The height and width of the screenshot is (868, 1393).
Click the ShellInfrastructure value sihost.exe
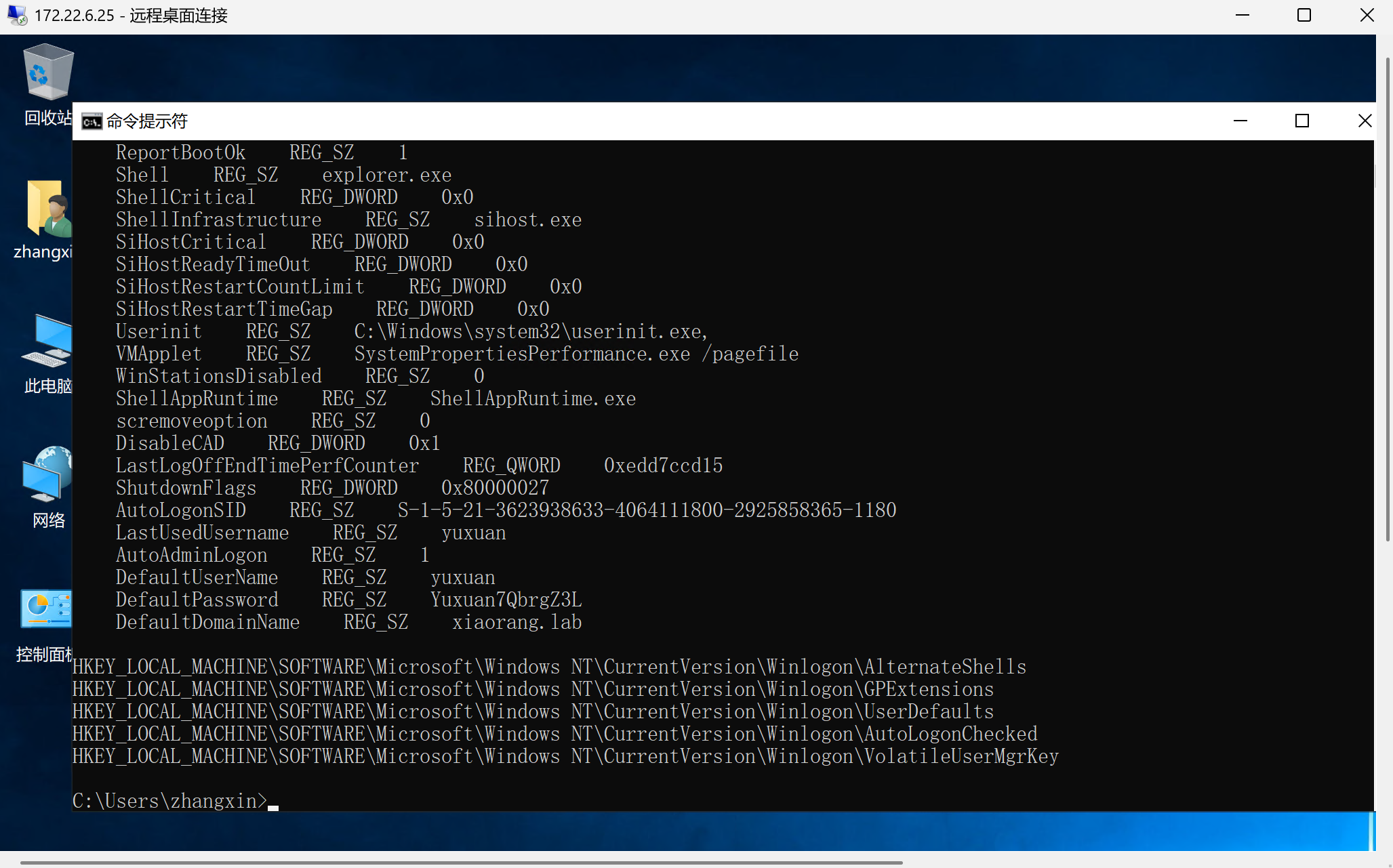pyautogui.click(x=527, y=220)
